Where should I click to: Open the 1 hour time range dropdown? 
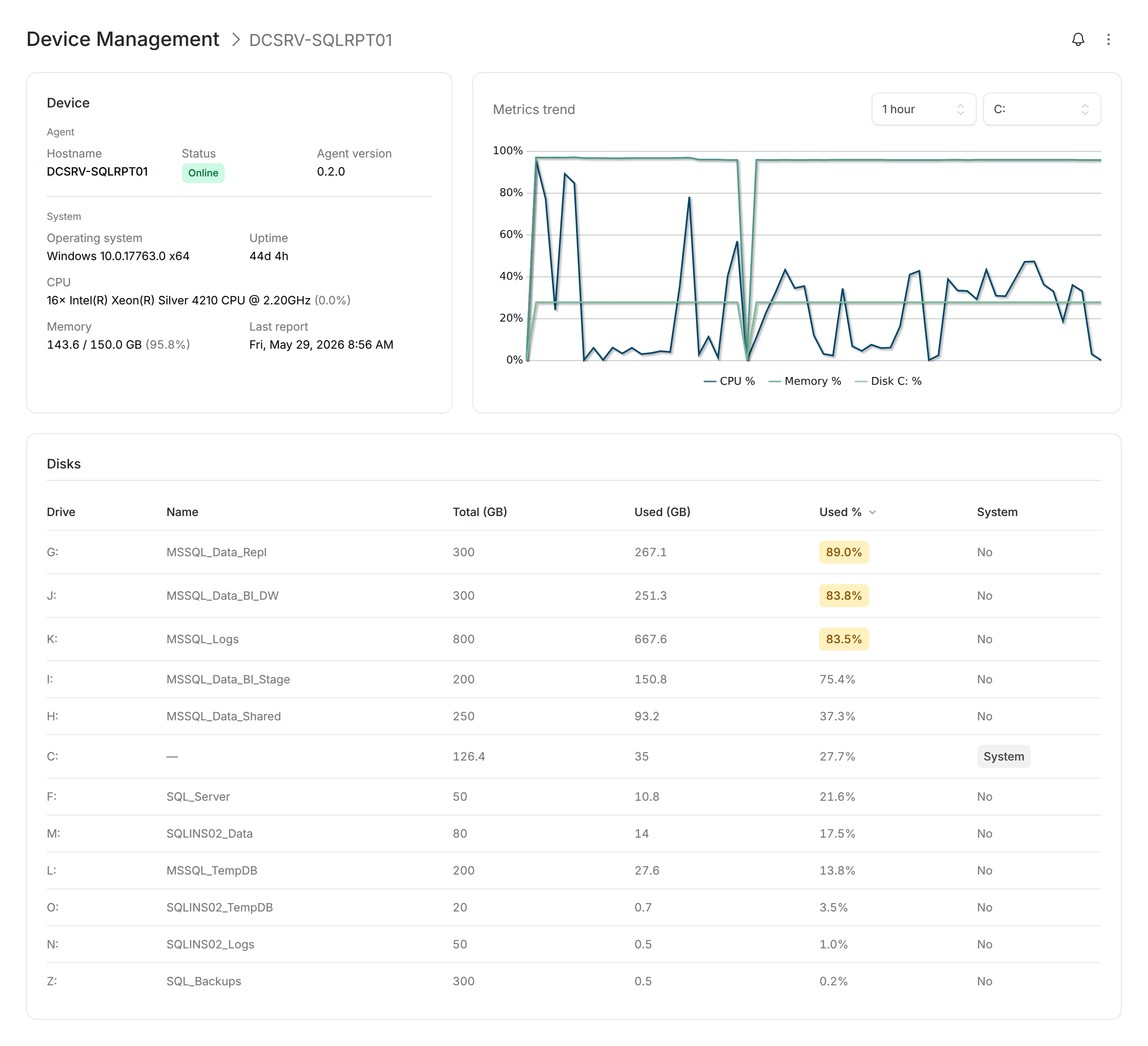coord(924,110)
